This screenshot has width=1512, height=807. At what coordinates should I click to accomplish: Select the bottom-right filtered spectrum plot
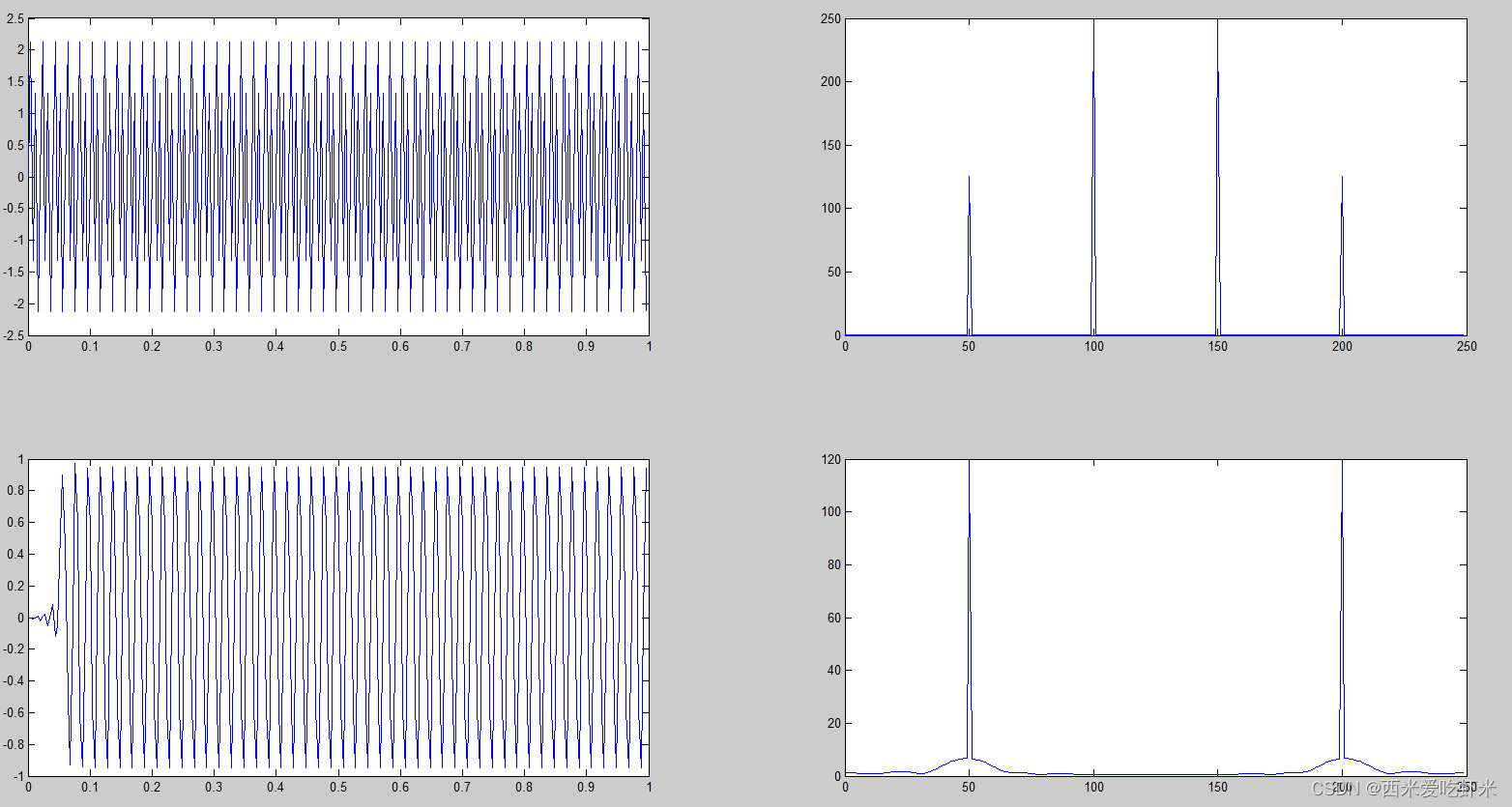point(1156,618)
